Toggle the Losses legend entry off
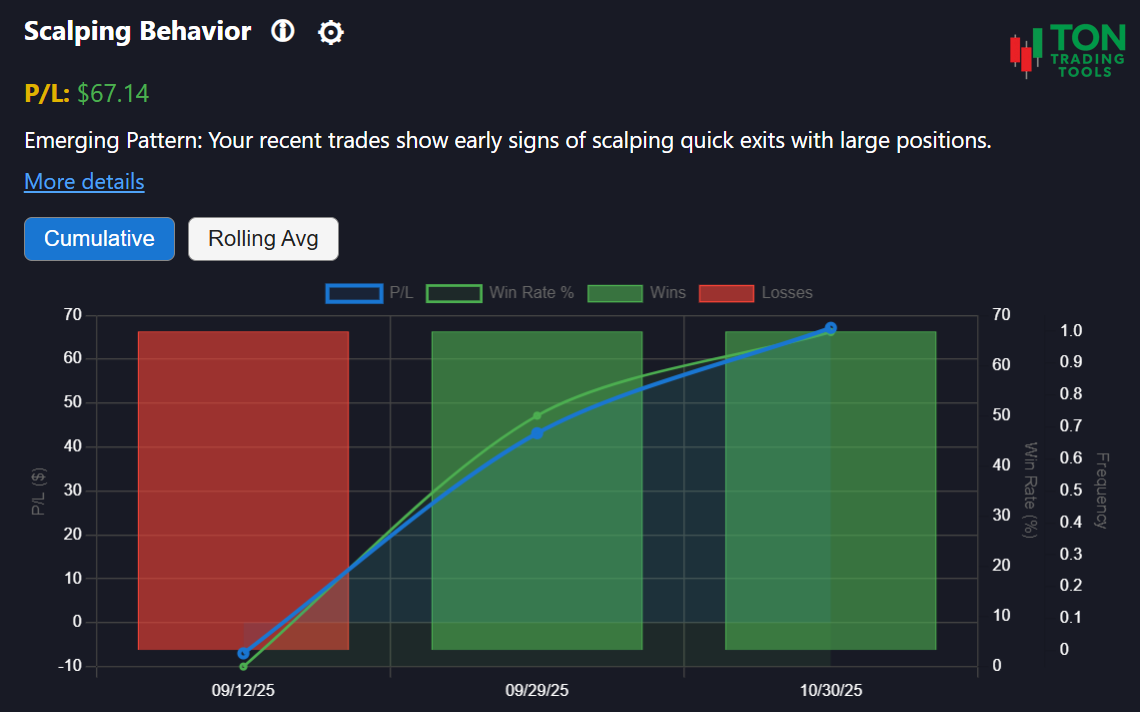Image resolution: width=1140 pixels, height=712 pixels. pos(761,292)
